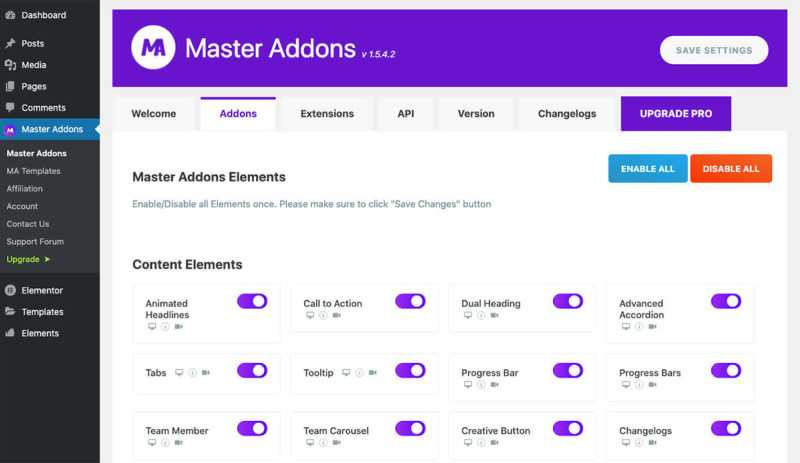Open the Progress Bars video tutorial icon

(653, 385)
